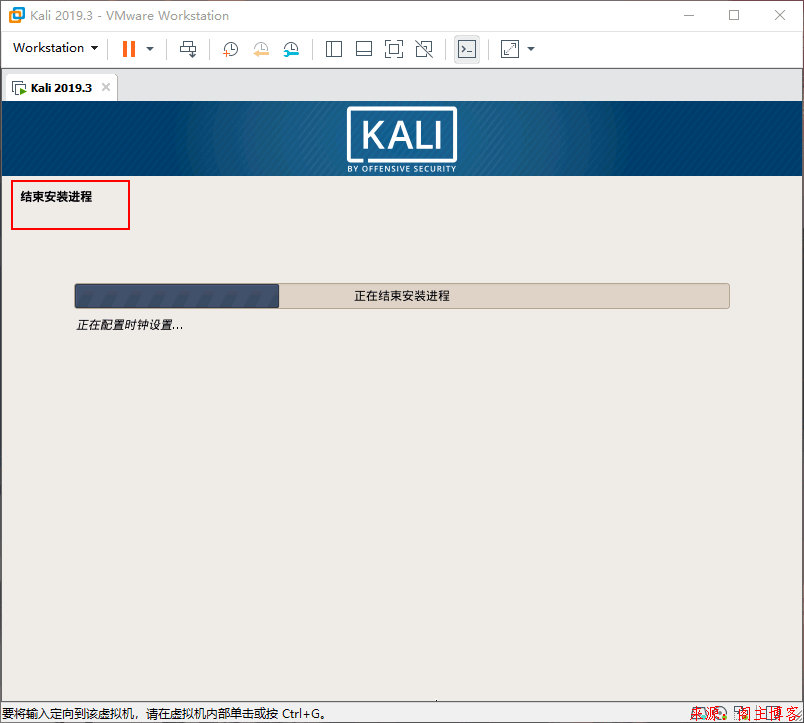Click the VMware Workstation title bar icon
This screenshot has width=804, height=723.
pos(16,15)
